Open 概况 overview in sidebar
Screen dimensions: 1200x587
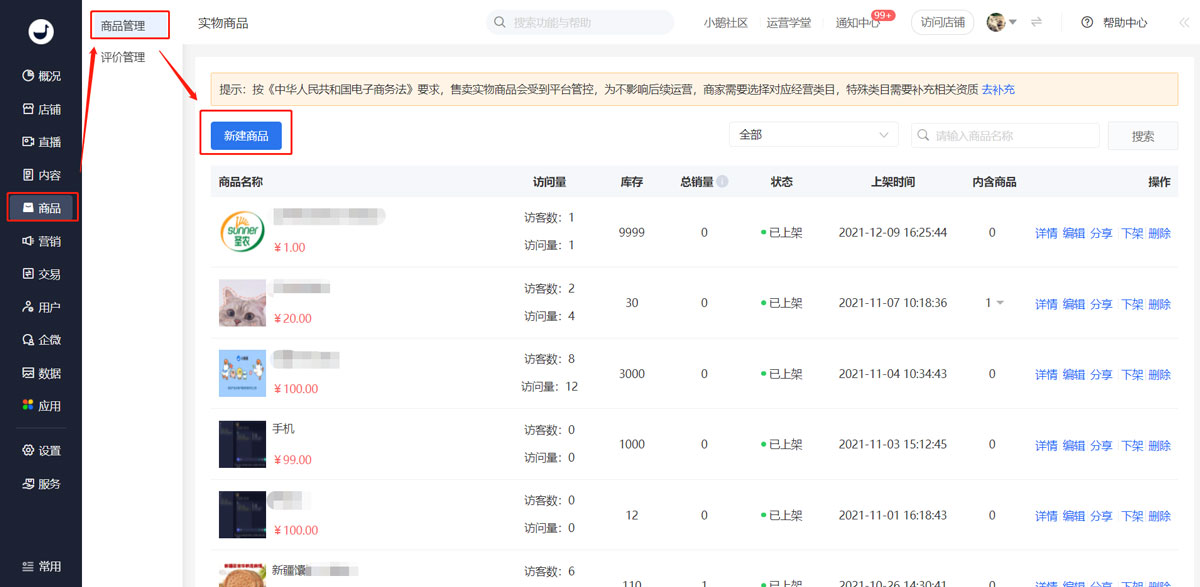coord(41,76)
